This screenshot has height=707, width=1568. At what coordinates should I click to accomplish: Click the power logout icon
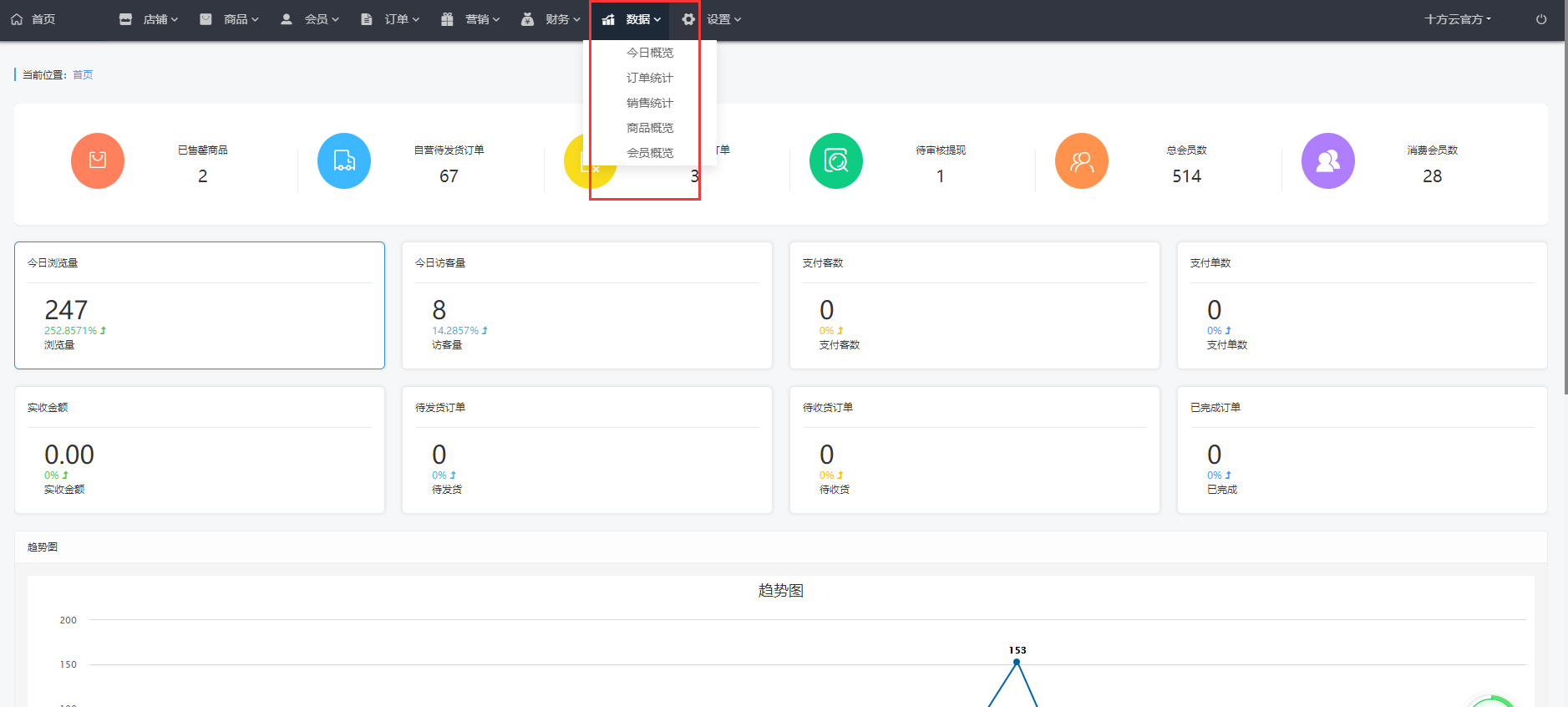[1541, 19]
